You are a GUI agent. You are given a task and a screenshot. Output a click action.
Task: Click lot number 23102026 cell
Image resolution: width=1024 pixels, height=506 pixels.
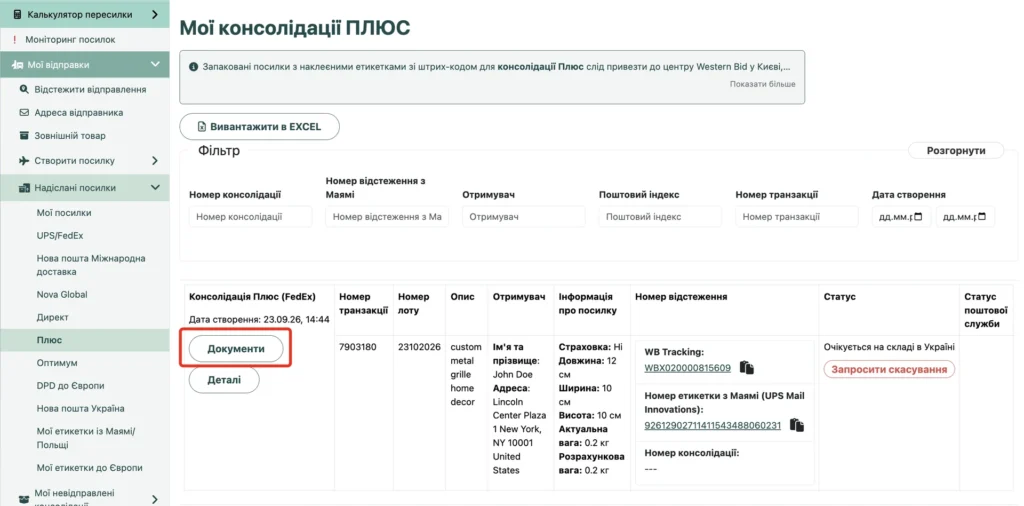coord(419,347)
